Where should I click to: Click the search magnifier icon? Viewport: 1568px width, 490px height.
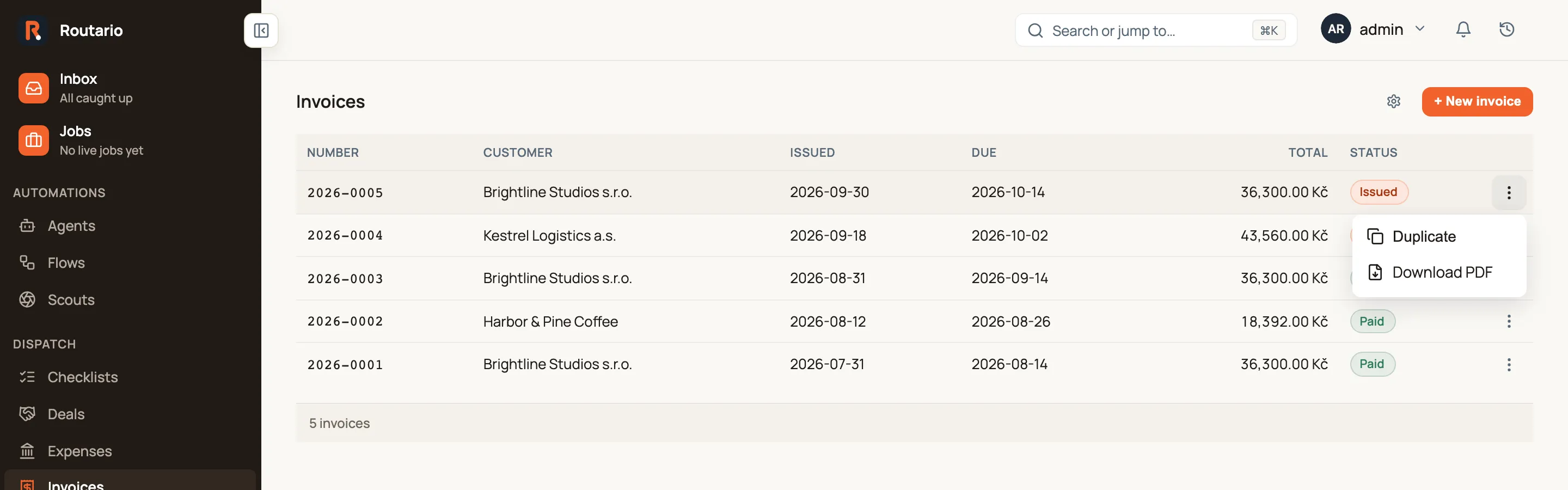[1035, 30]
